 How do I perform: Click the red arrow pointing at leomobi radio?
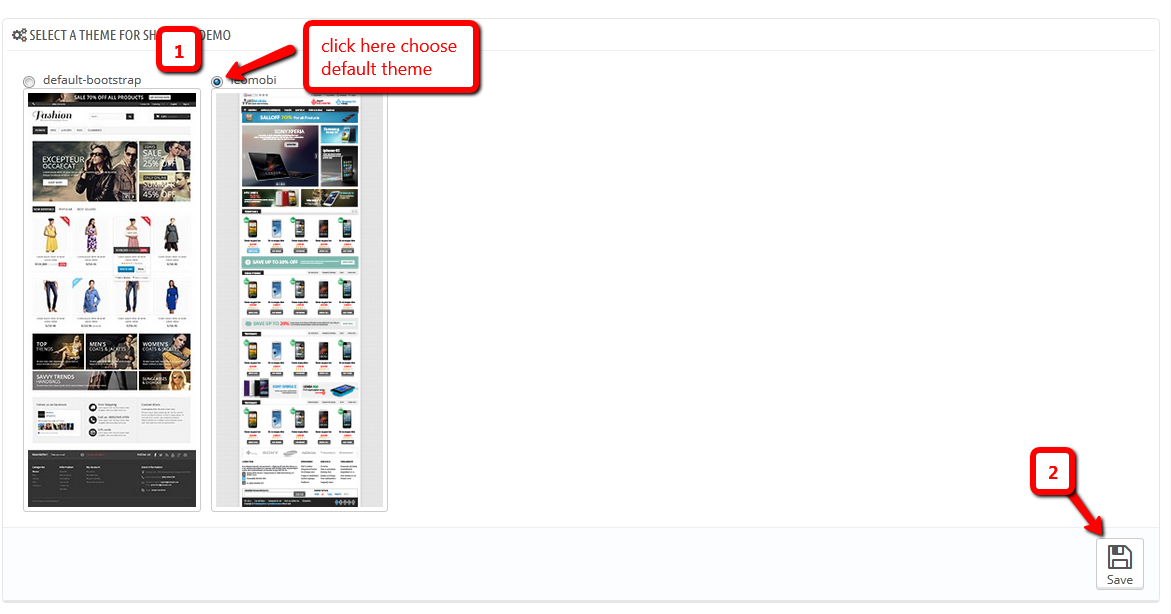(x=262, y=61)
